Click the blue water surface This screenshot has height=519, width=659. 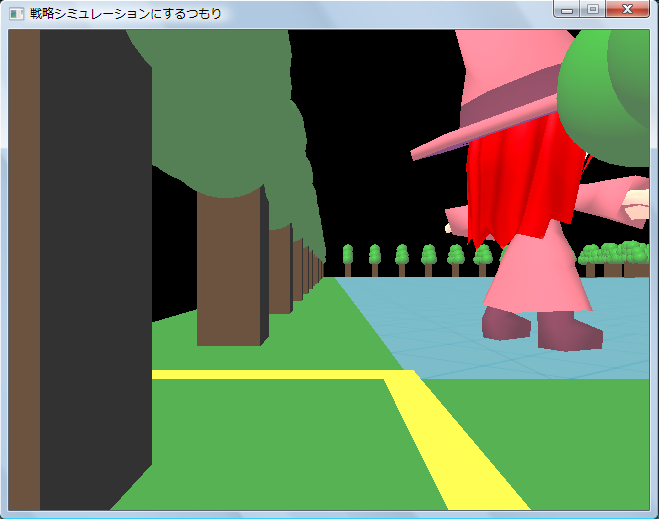pyautogui.click(x=420, y=320)
